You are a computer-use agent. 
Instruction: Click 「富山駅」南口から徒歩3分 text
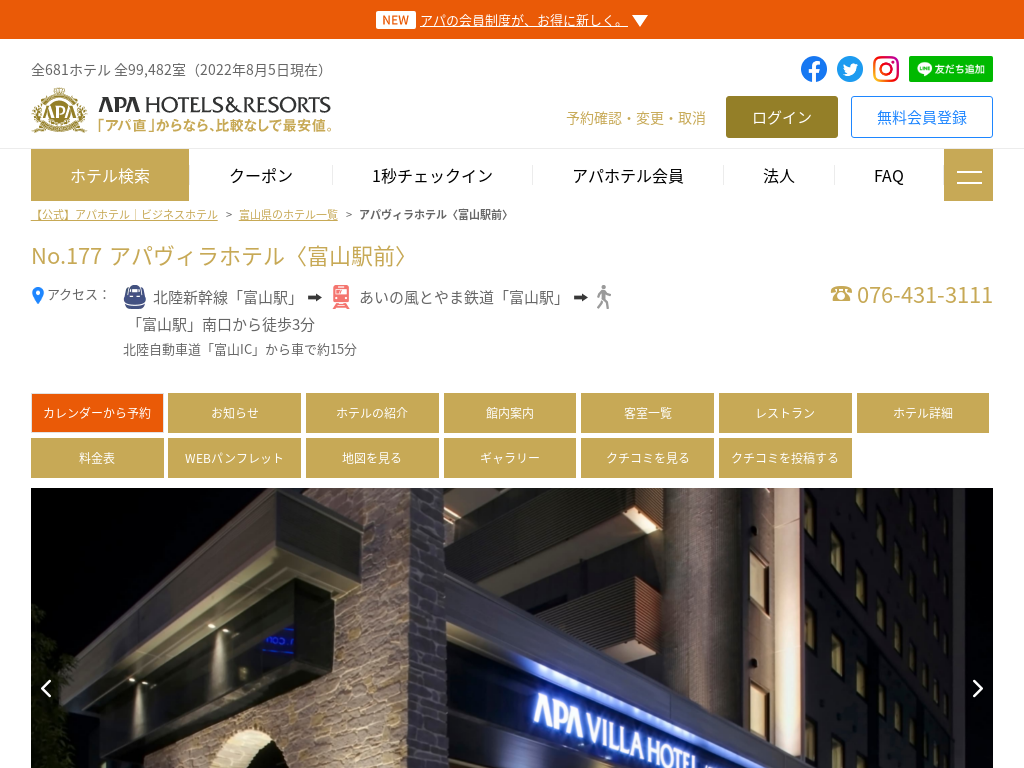(221, 325)
